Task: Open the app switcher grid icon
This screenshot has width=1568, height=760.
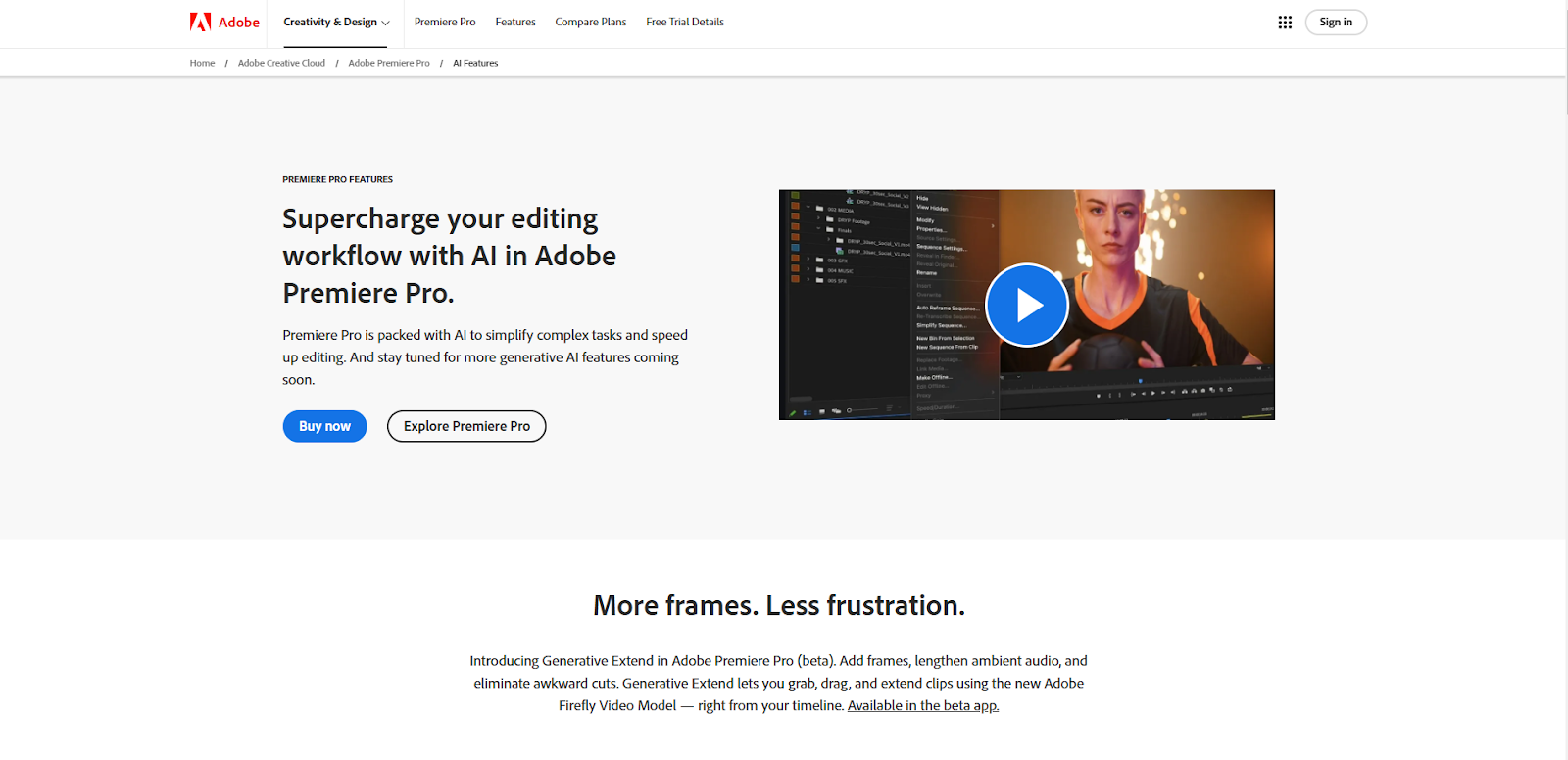Action: click(1285, 22)
